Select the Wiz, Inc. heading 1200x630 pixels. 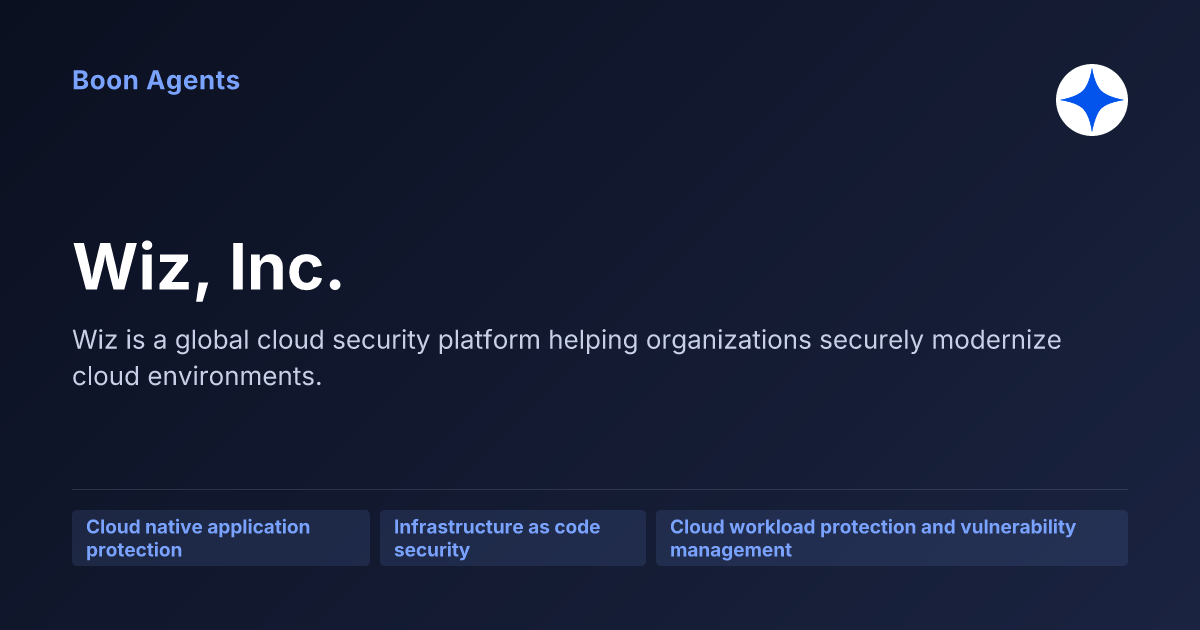click(208, 267)
